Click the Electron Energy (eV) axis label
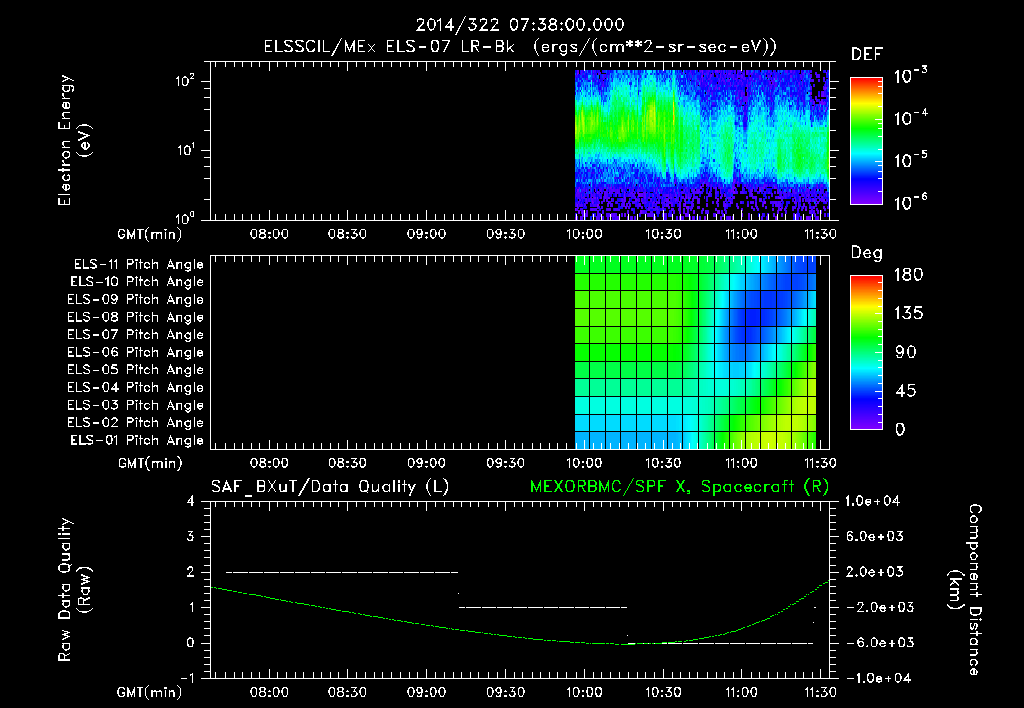1024x708 pixels. pos(74,140)
